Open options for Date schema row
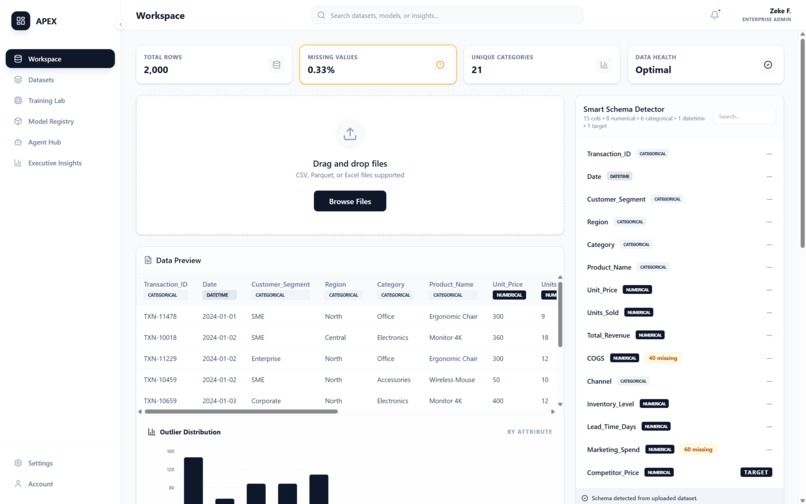Viewport: 806px width, 504px height. tap(769, 176)
